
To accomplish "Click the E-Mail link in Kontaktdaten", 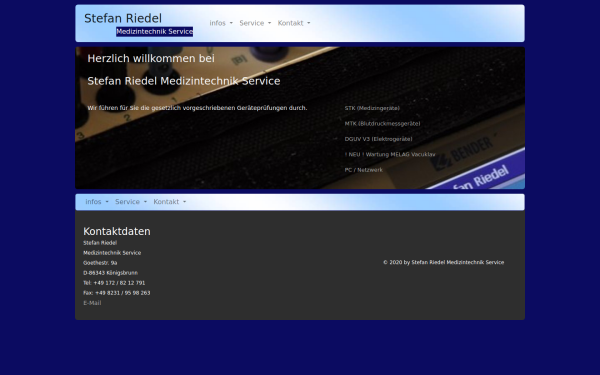I will coord(92,303).
